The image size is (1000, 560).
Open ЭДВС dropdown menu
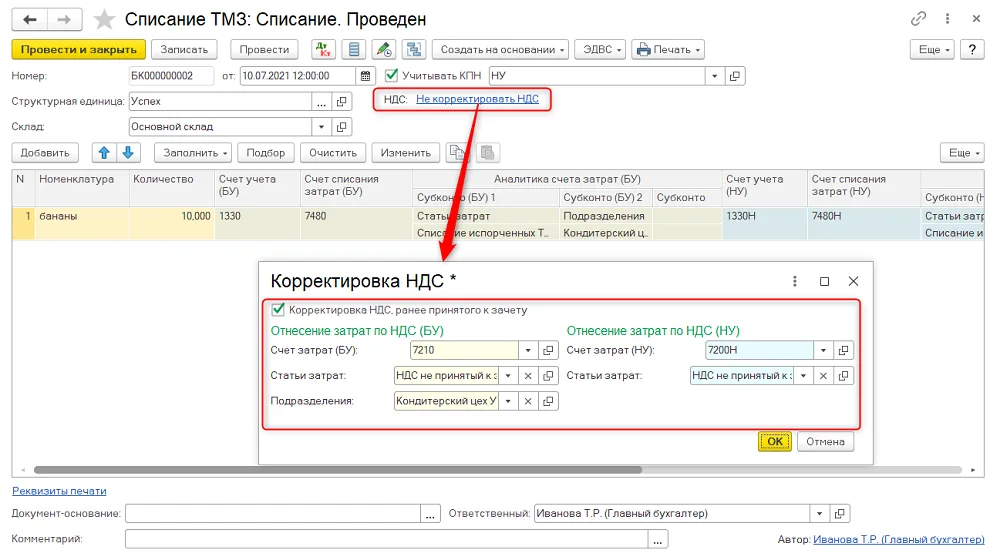[x=601, y=49]
